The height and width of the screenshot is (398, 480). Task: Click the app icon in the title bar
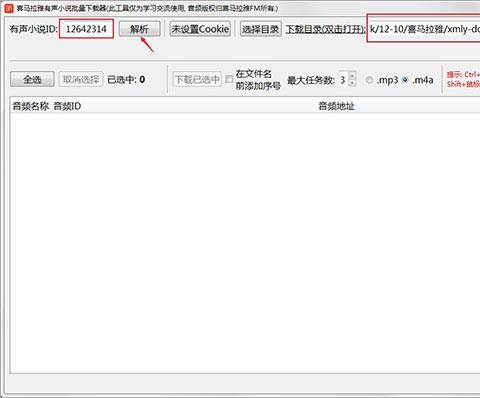[9, 8]
